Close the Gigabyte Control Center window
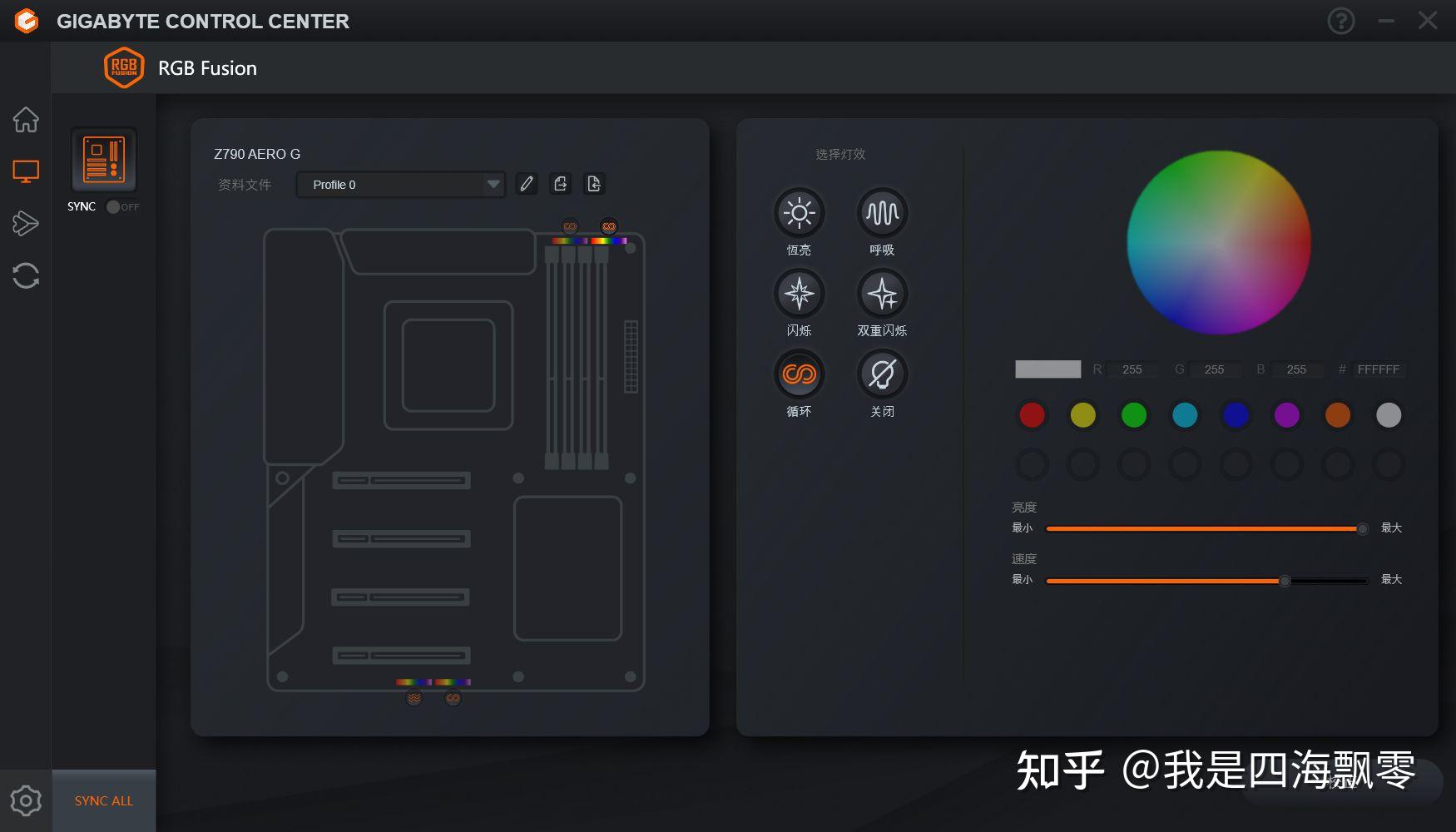Screen dimensions: 1456x832 click(x=1428, y=21)
